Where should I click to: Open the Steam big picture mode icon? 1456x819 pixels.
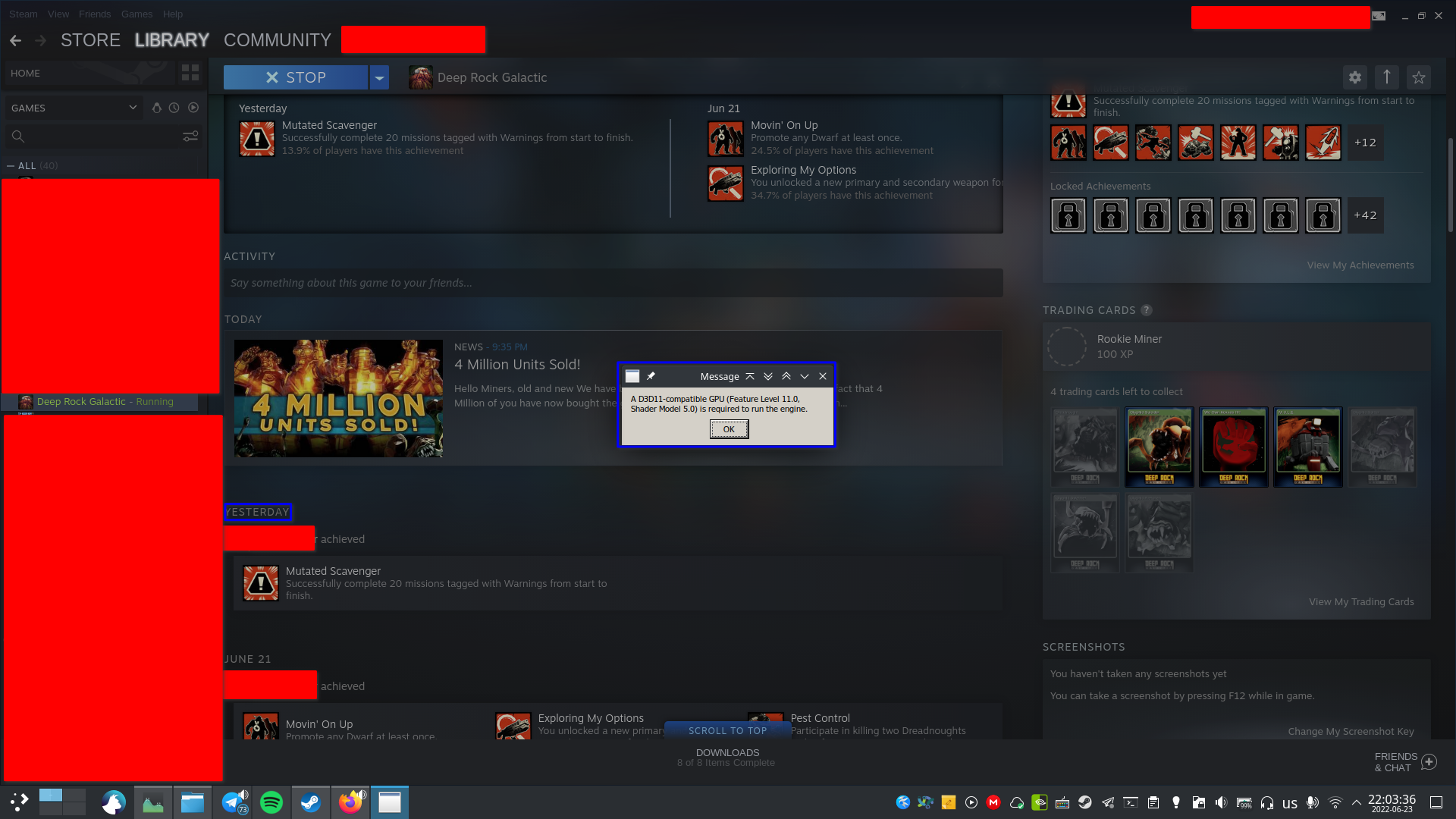1379,16
